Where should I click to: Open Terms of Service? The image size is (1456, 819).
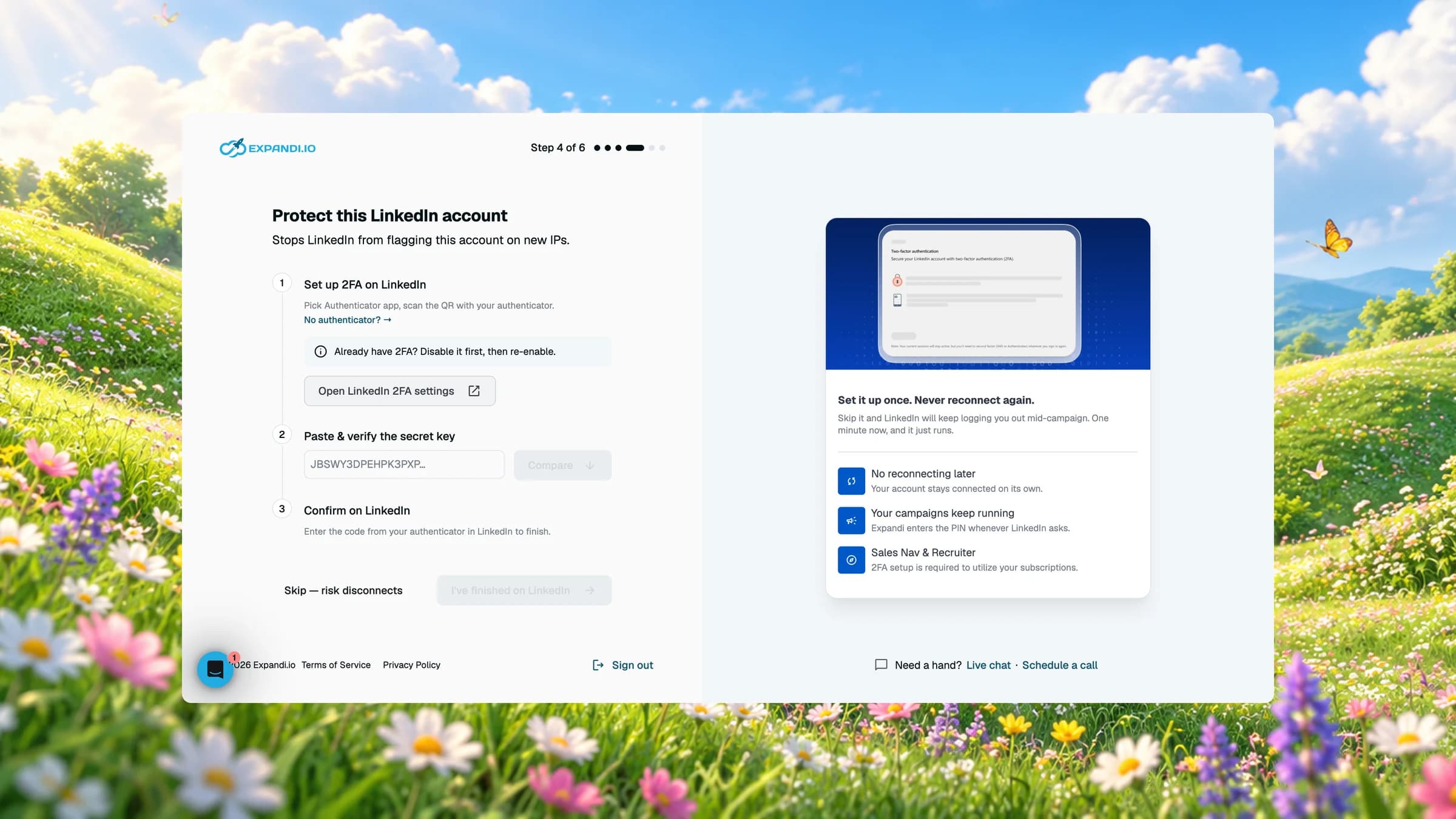point(335,665)
